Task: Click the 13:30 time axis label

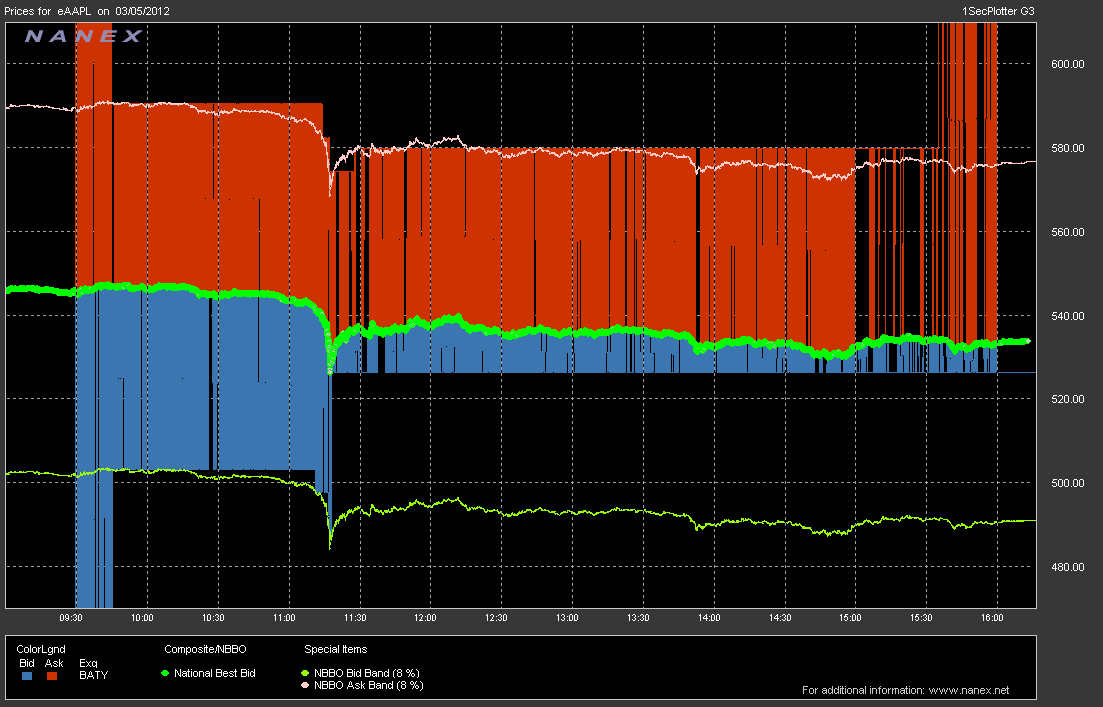Action: click(638, 618)
